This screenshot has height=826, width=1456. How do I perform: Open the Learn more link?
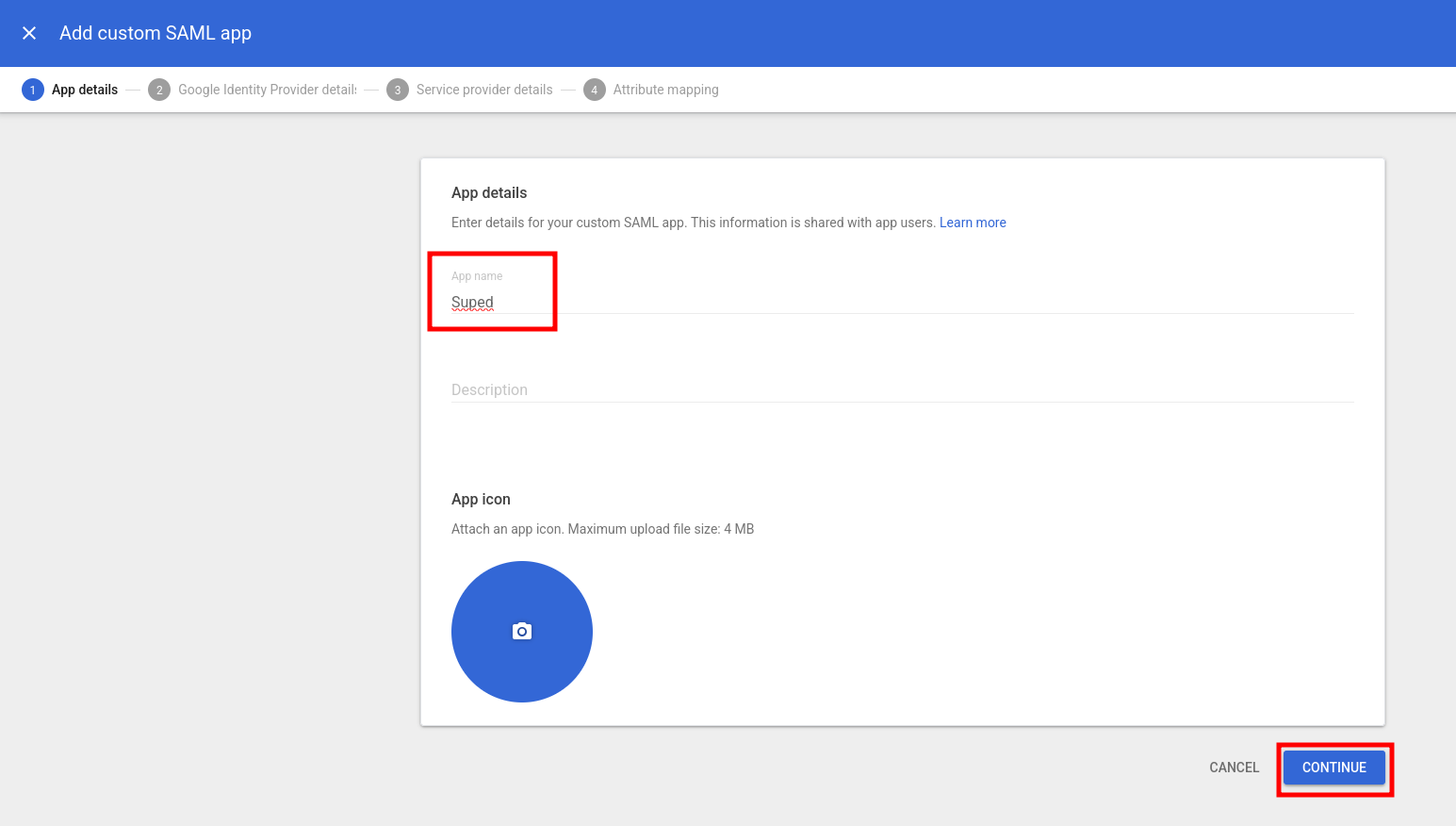click(973, 223)
